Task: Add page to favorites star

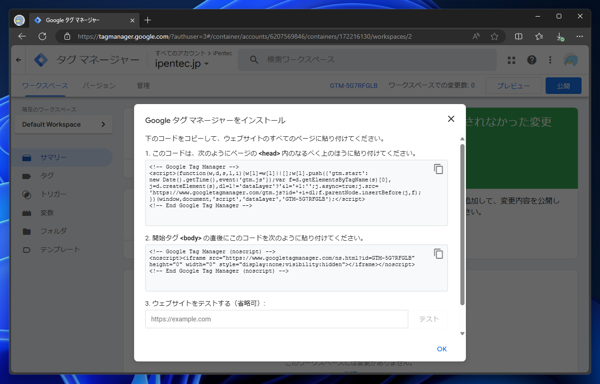Action: tap(494, 36)
